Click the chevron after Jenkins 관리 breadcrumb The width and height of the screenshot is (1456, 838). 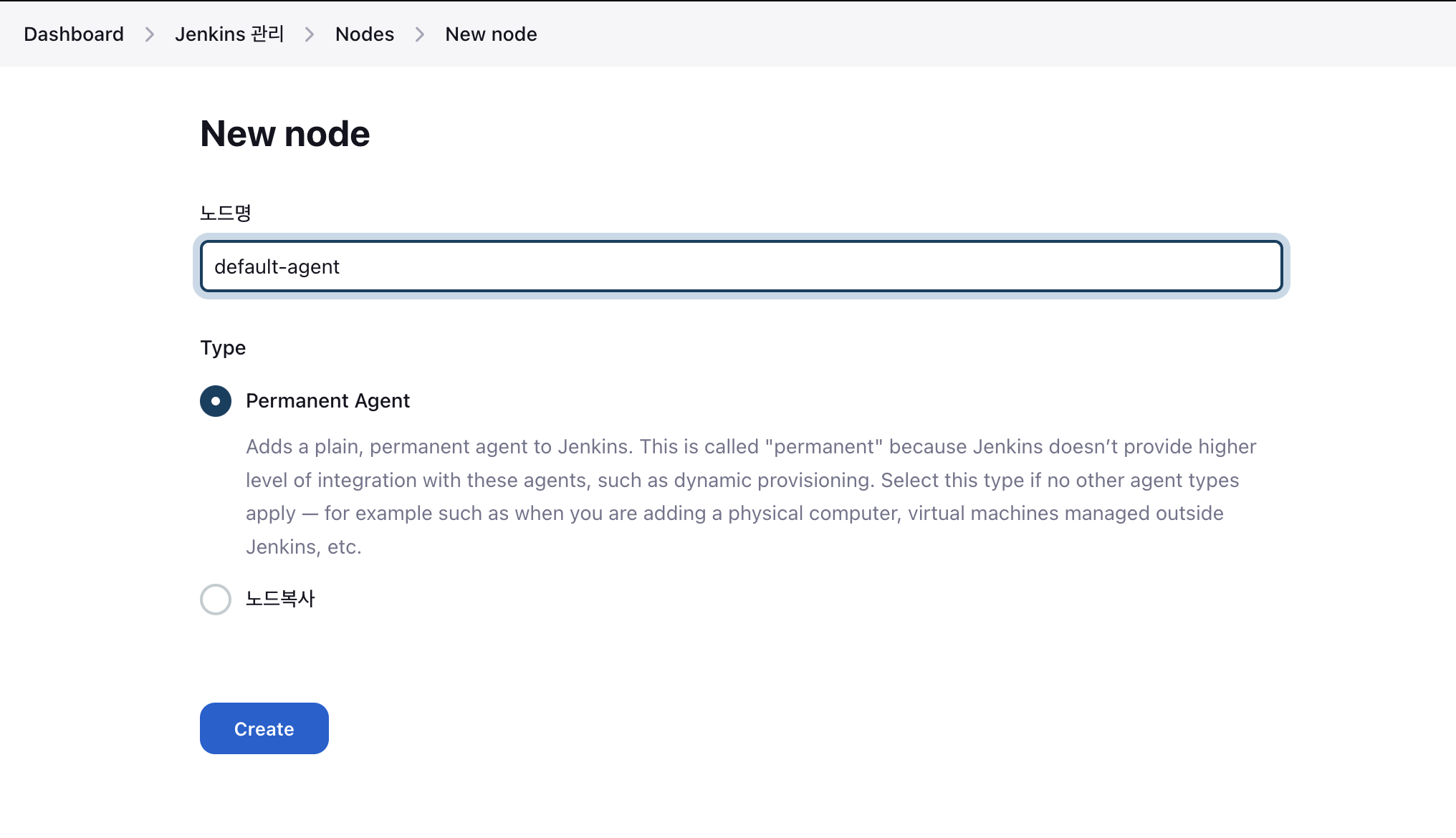[x=310, y=34]
